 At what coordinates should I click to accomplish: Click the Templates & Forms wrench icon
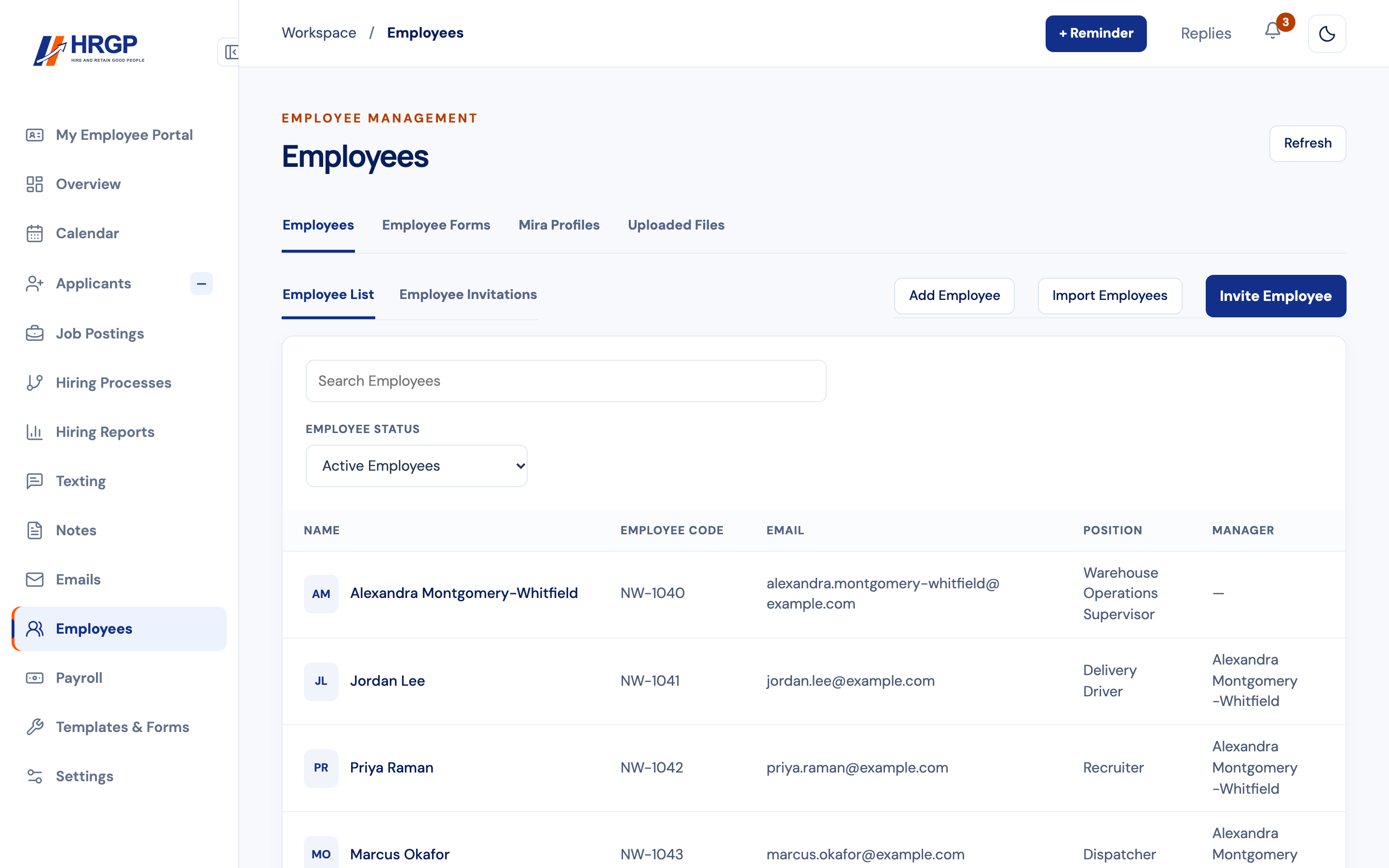34,727
